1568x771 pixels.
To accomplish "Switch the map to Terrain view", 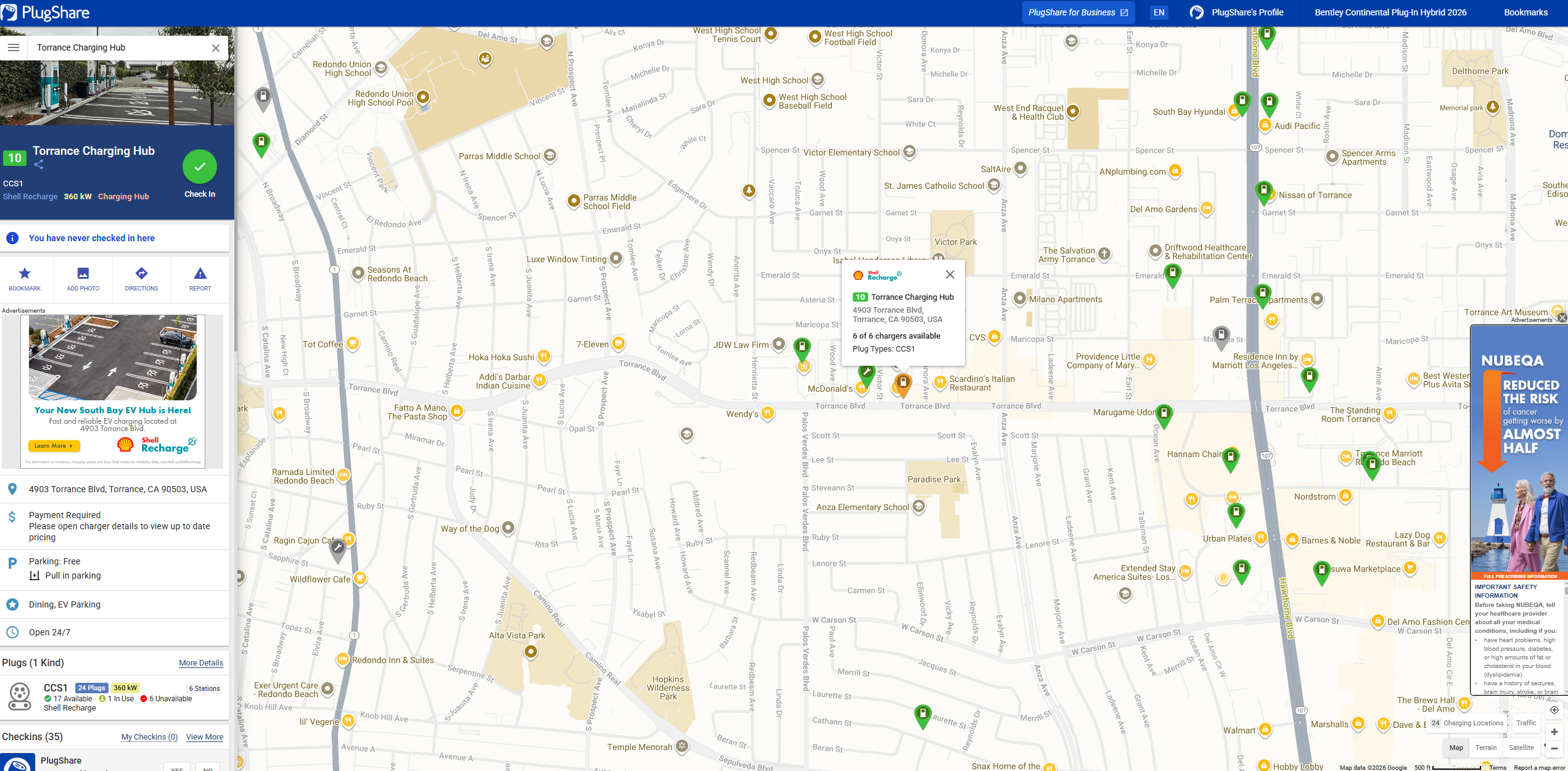I will click(1486, 748).
